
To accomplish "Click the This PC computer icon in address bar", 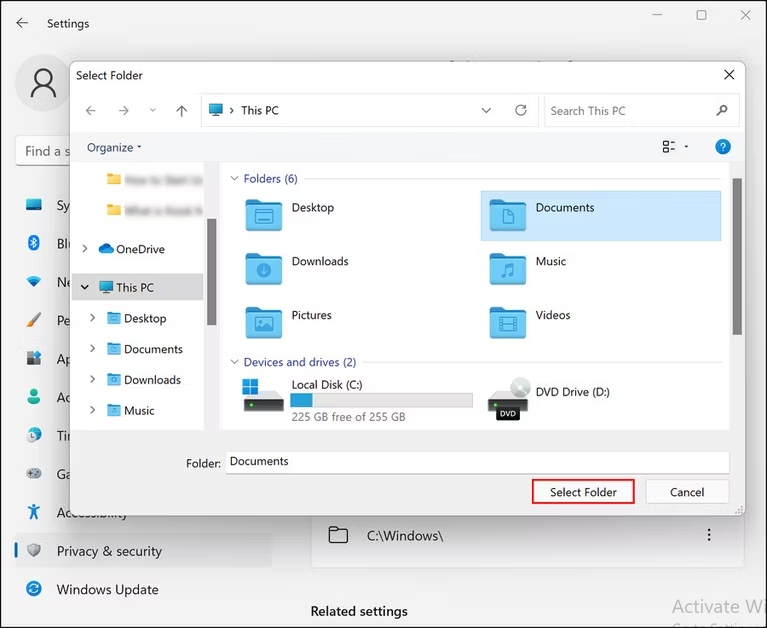I will [x=216, y=110].
